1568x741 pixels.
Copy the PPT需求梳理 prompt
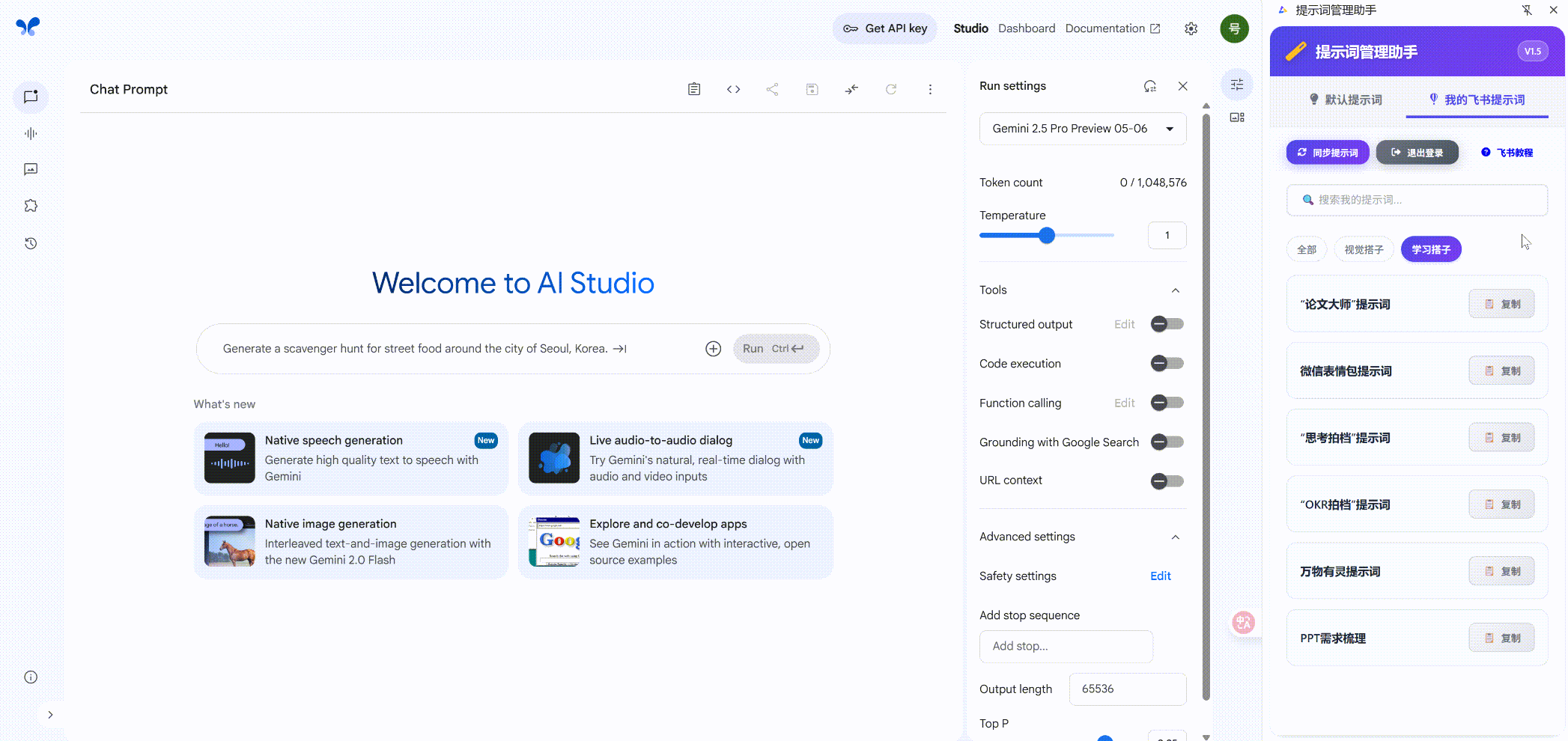coord(1501,638)
